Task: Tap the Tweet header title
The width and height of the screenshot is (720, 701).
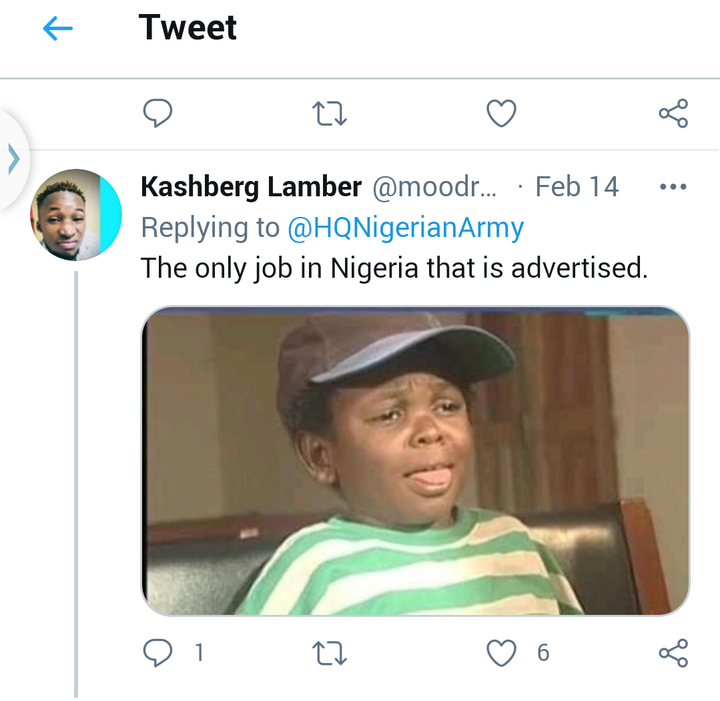Action: 187,28
